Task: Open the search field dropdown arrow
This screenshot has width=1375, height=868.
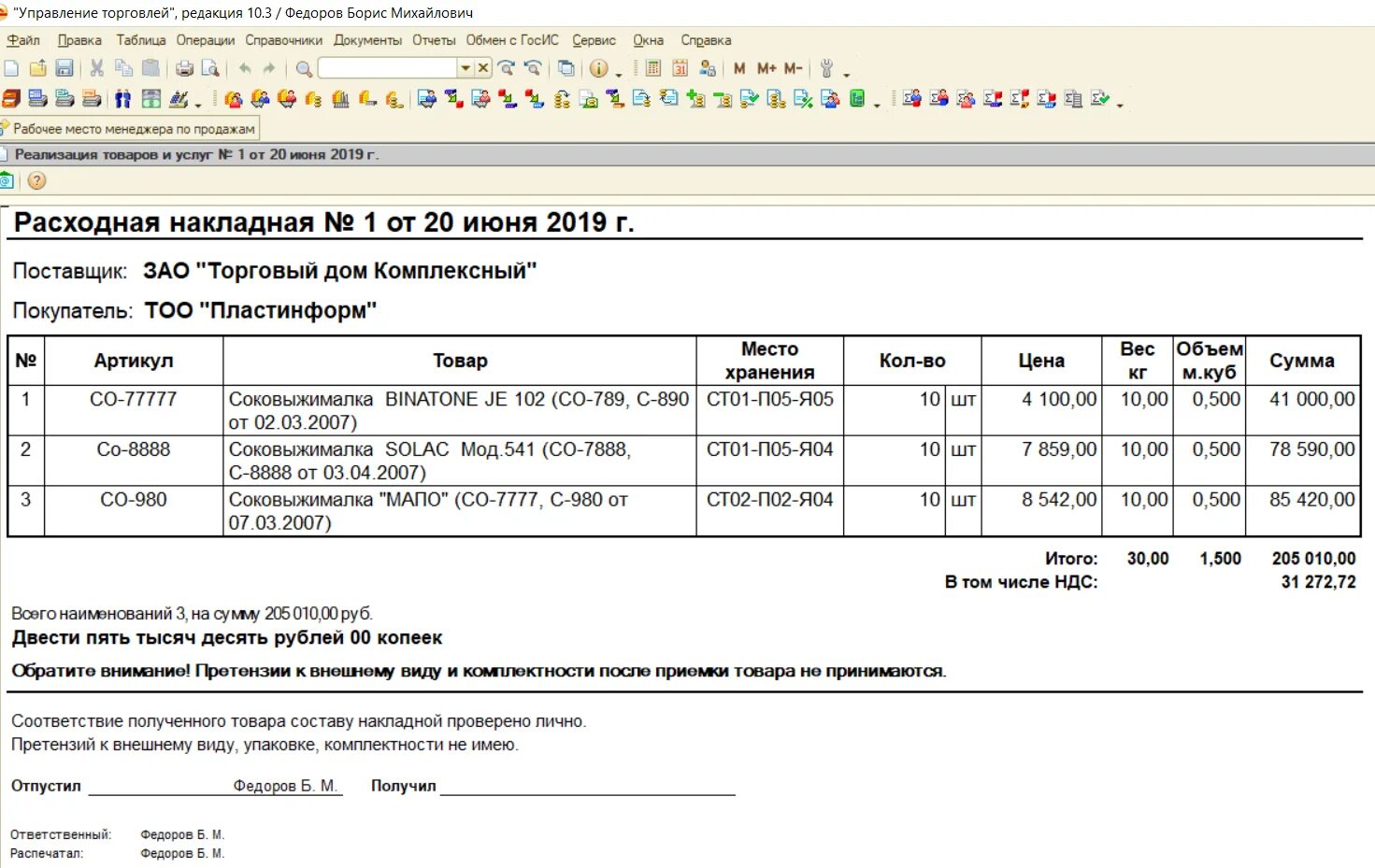Action: click(465, 68)
